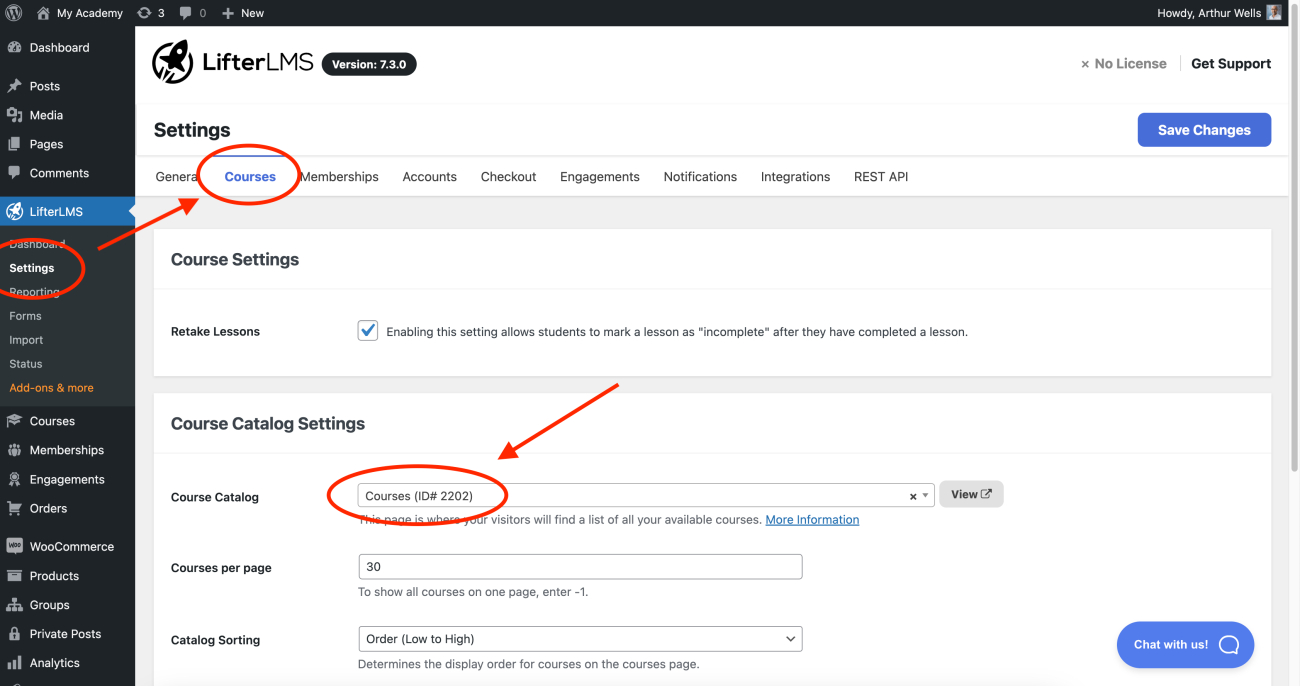This screenshot has height=686, width=1300.
Task: Click the Version: 7.3.0 badge
Action: (x=369, y=64)
